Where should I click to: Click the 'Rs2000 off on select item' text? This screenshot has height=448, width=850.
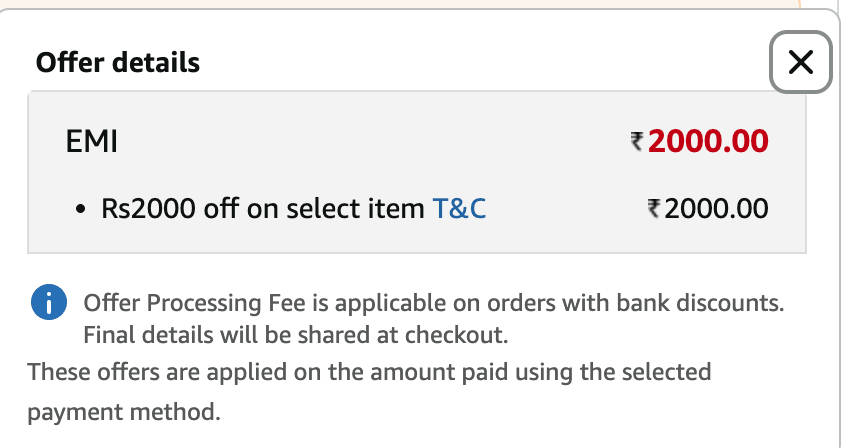(x=263, y=209)
